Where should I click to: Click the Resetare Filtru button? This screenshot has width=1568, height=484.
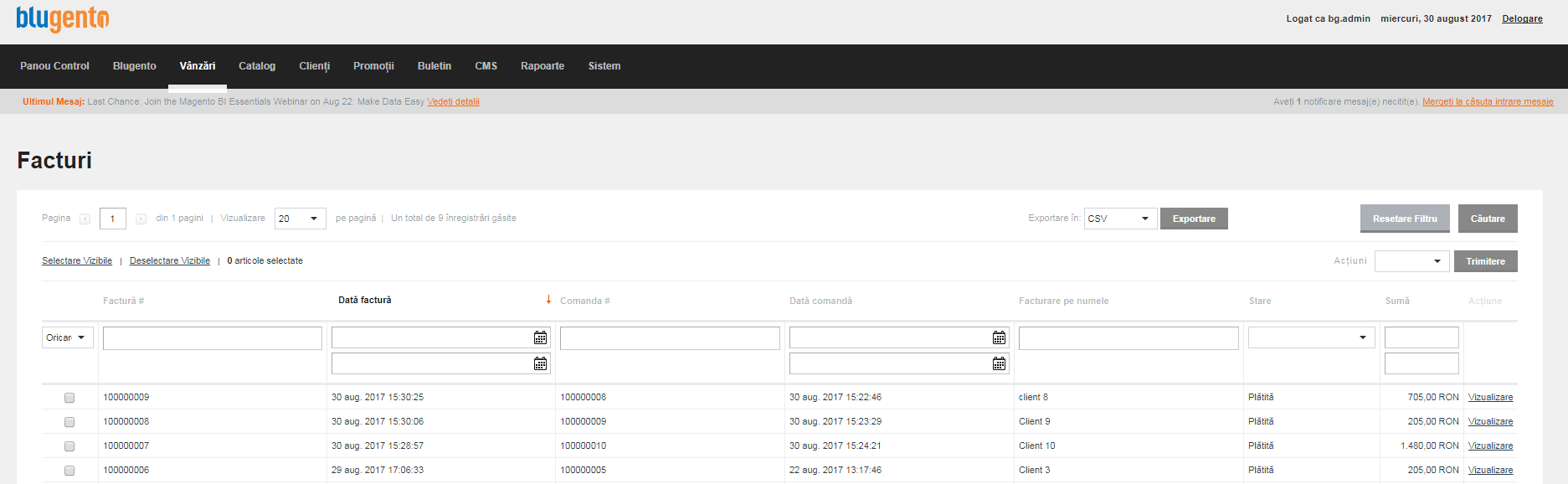pyautogui.click(x=1405, y=219)
